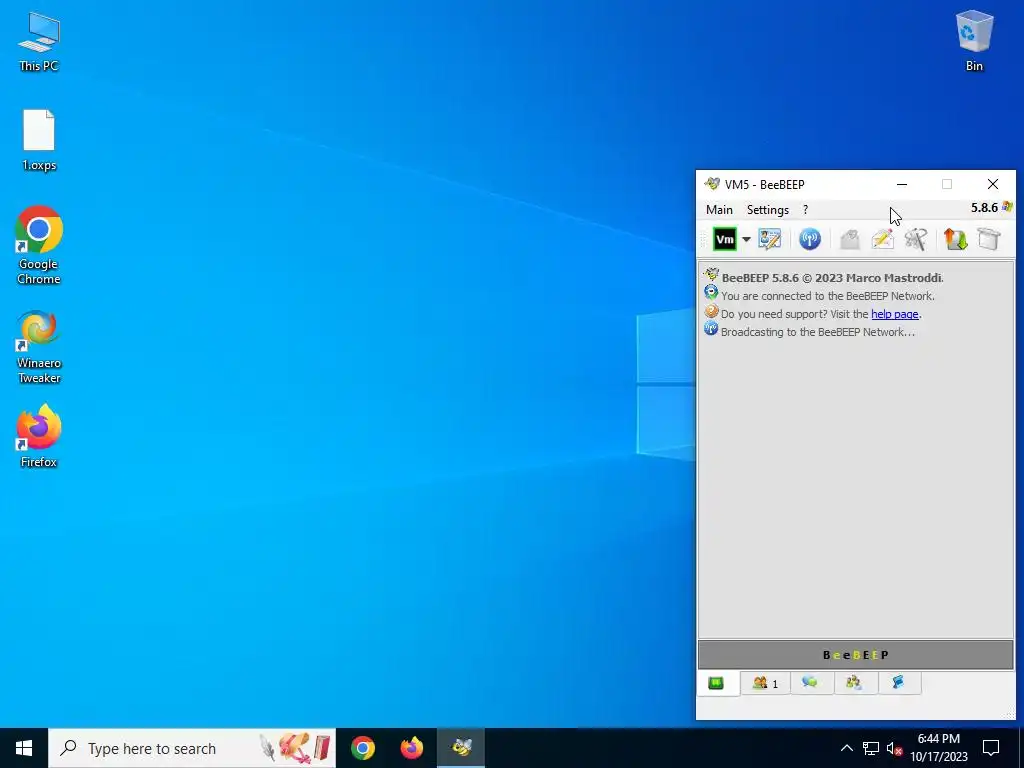Minimize the BeeBEEP window

[x=902, y=184]
